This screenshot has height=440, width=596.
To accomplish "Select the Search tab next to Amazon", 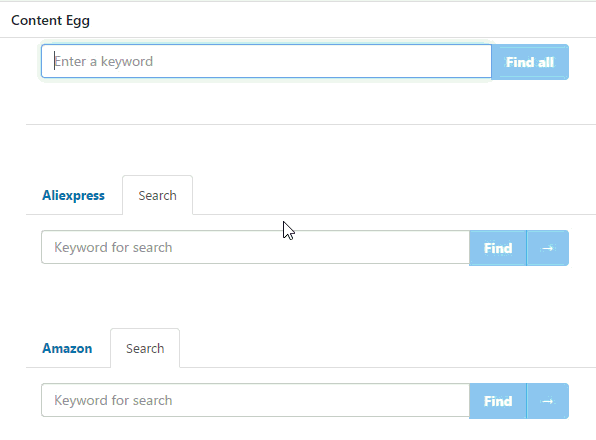I will (145, 348).
